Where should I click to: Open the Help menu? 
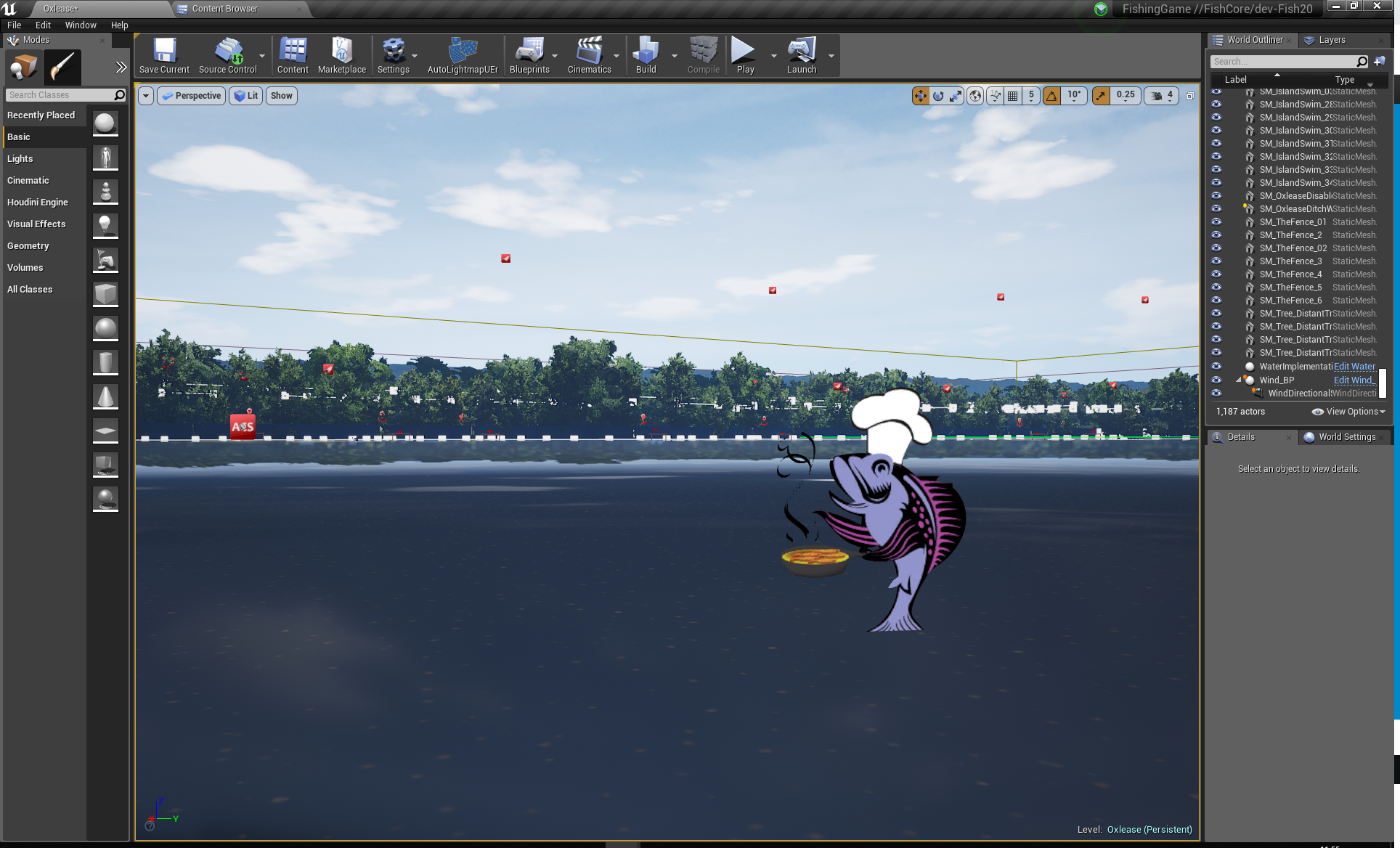pos(119,25)
